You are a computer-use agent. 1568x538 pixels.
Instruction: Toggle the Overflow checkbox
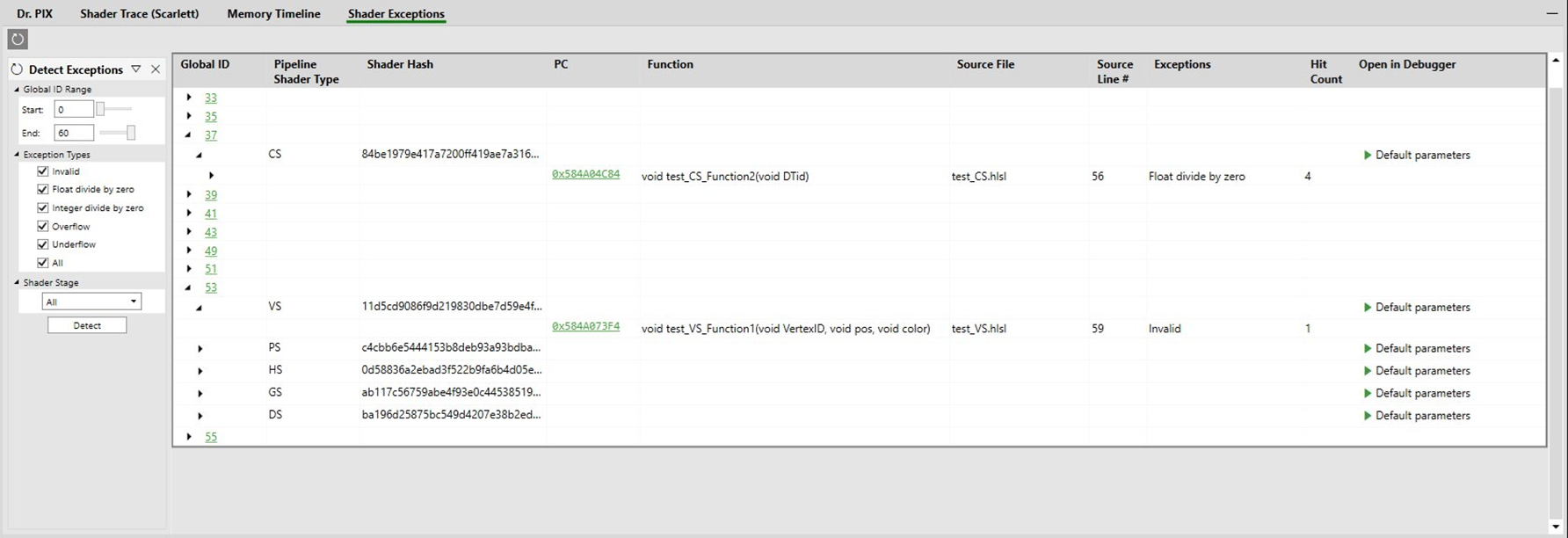pos(42,226)
